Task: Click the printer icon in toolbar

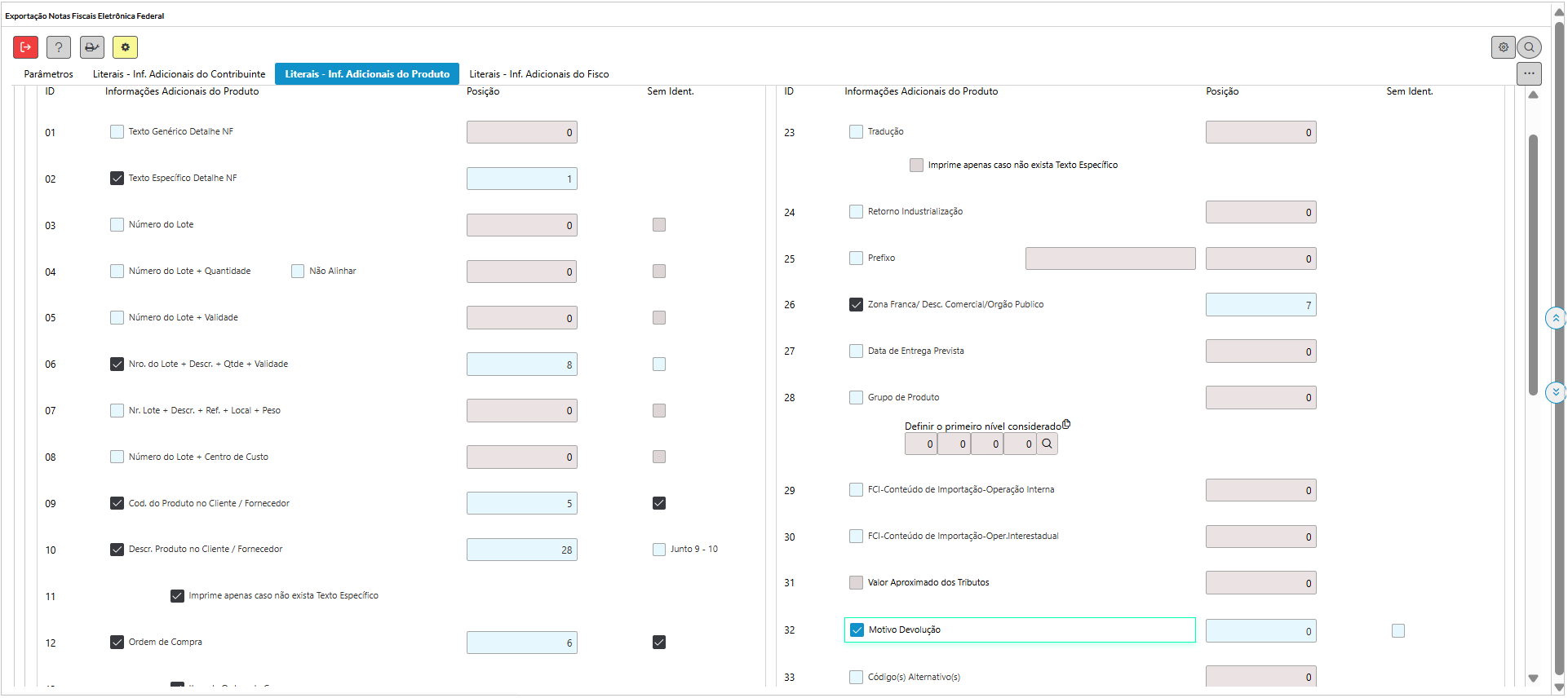Action: (92, 47)
